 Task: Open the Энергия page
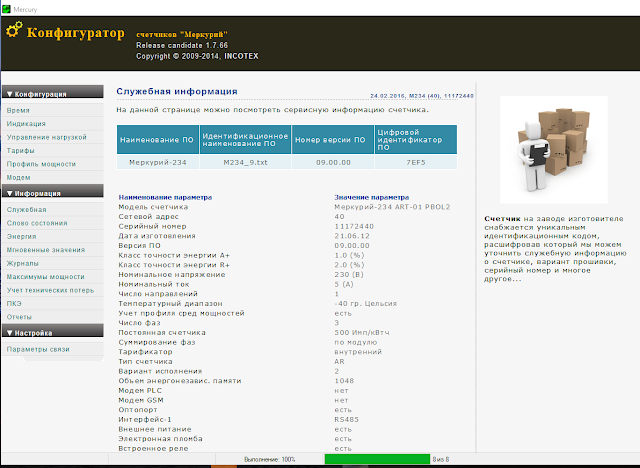pyautogui.click(x=53, y=237)
